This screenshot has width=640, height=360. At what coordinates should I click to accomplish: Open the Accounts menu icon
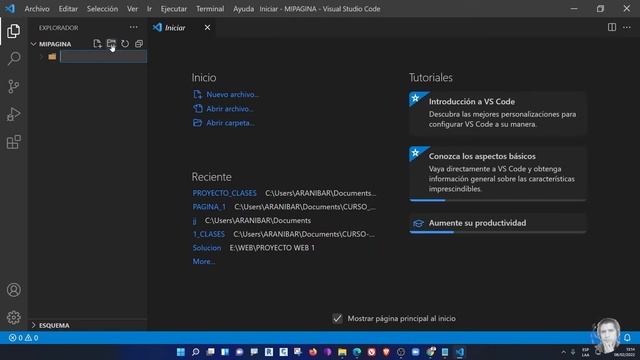(x=13, y=290)
